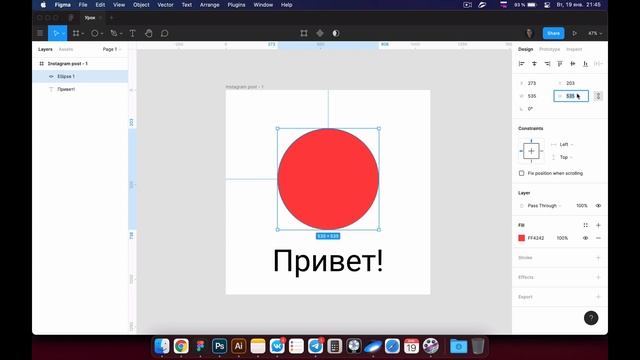Select the Frame tool
640x360 pixels.
coord(76,33)
